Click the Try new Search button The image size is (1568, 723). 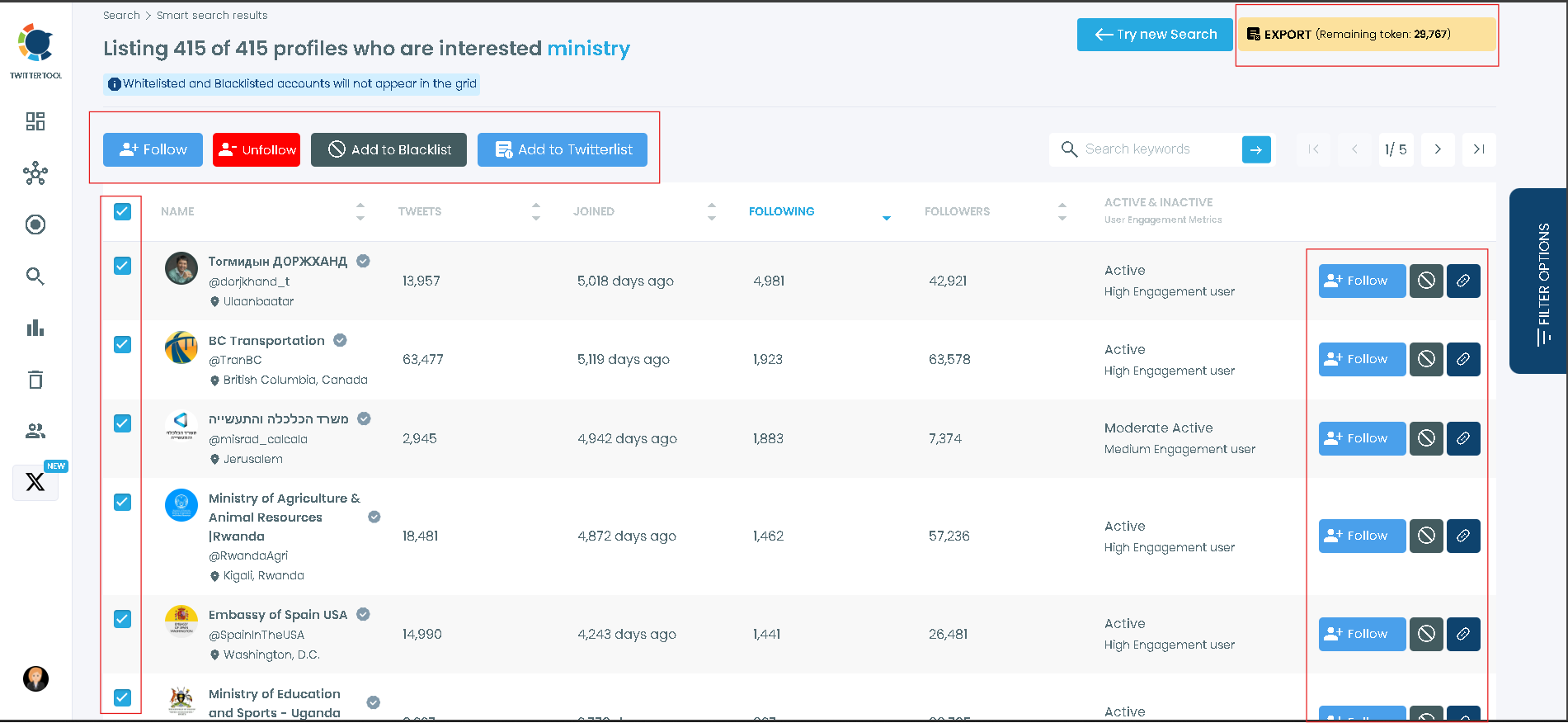pyautogui.click(x=1155, y=35)
